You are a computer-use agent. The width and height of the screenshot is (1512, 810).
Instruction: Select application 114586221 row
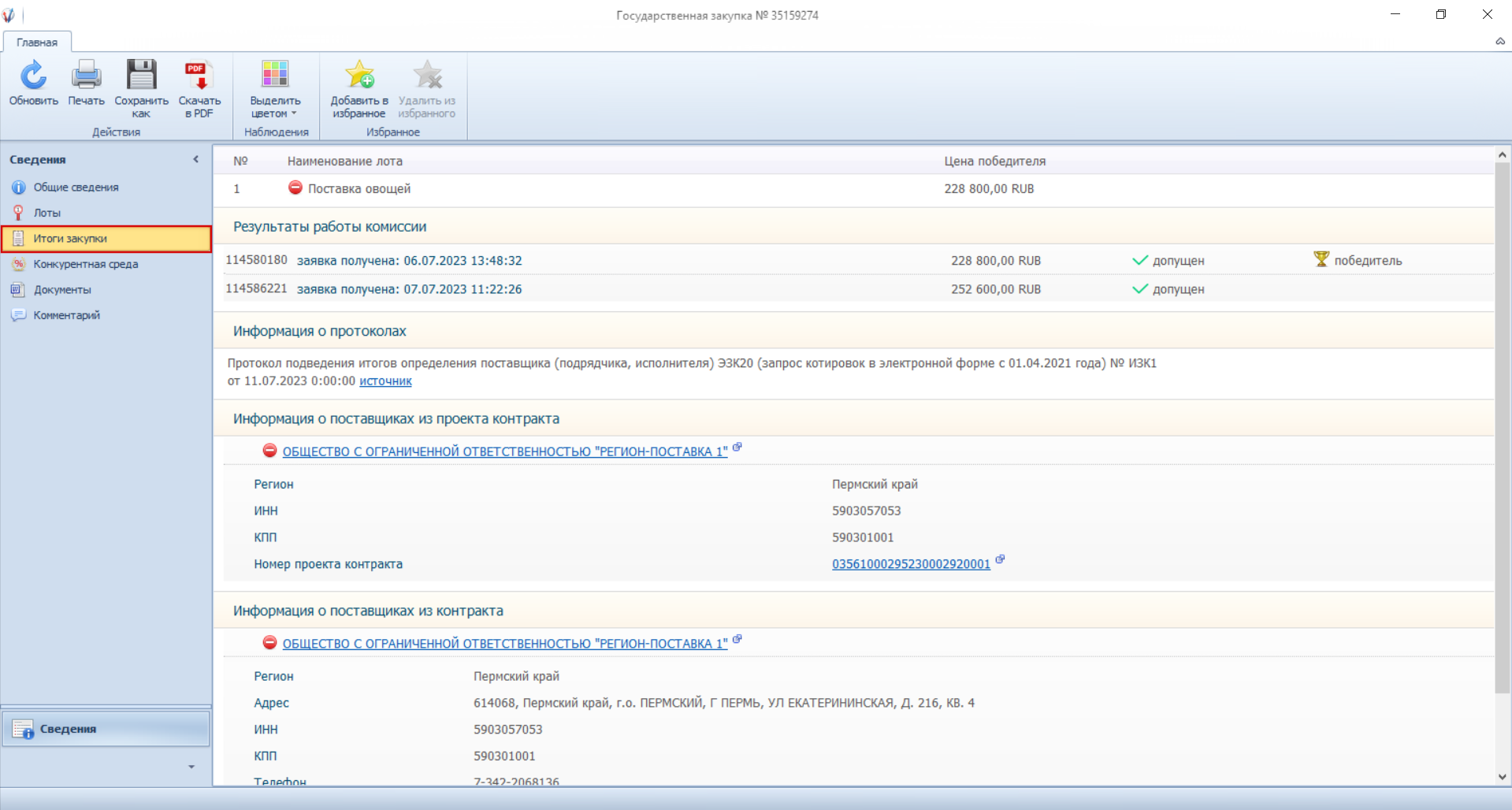click(857, 289)
